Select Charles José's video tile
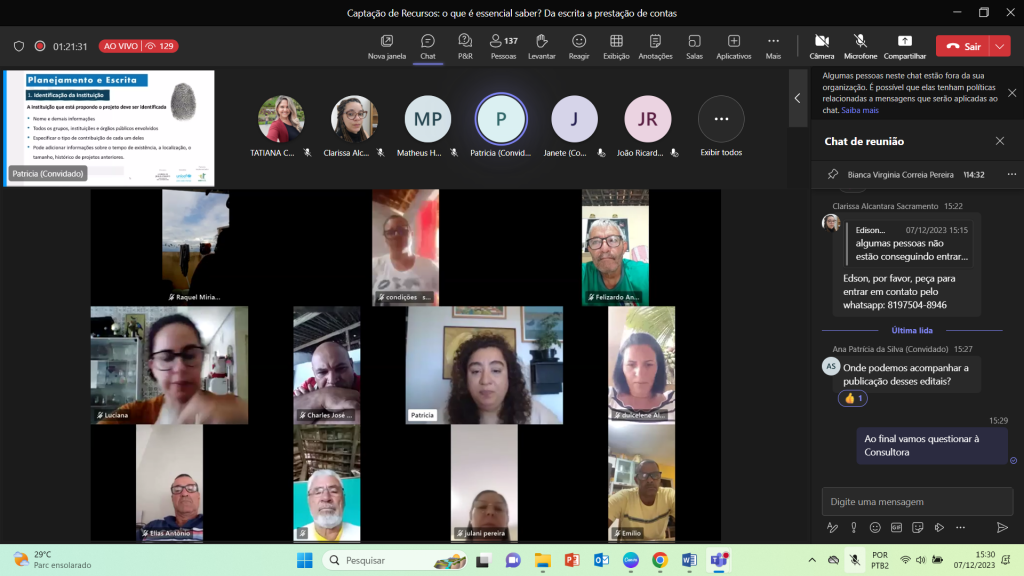 (327, 365)
